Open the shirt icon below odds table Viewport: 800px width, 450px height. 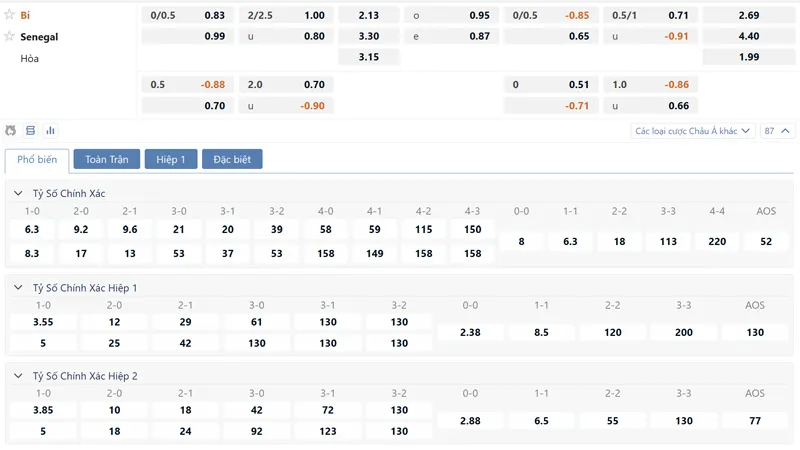coord(10,130)
